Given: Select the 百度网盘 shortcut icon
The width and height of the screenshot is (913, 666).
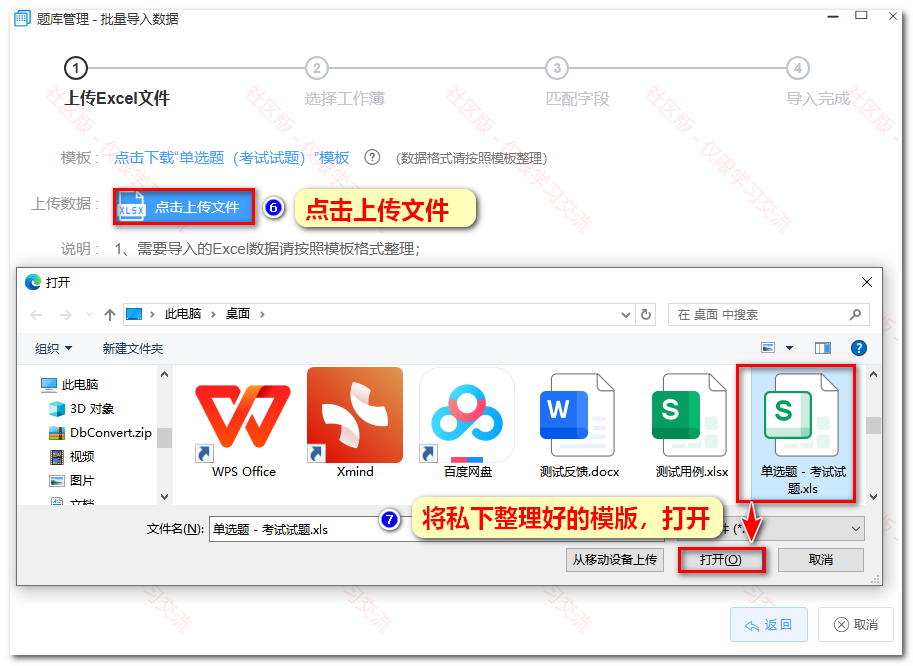Looking at the screenshot, I should click(x=467, y=423).
